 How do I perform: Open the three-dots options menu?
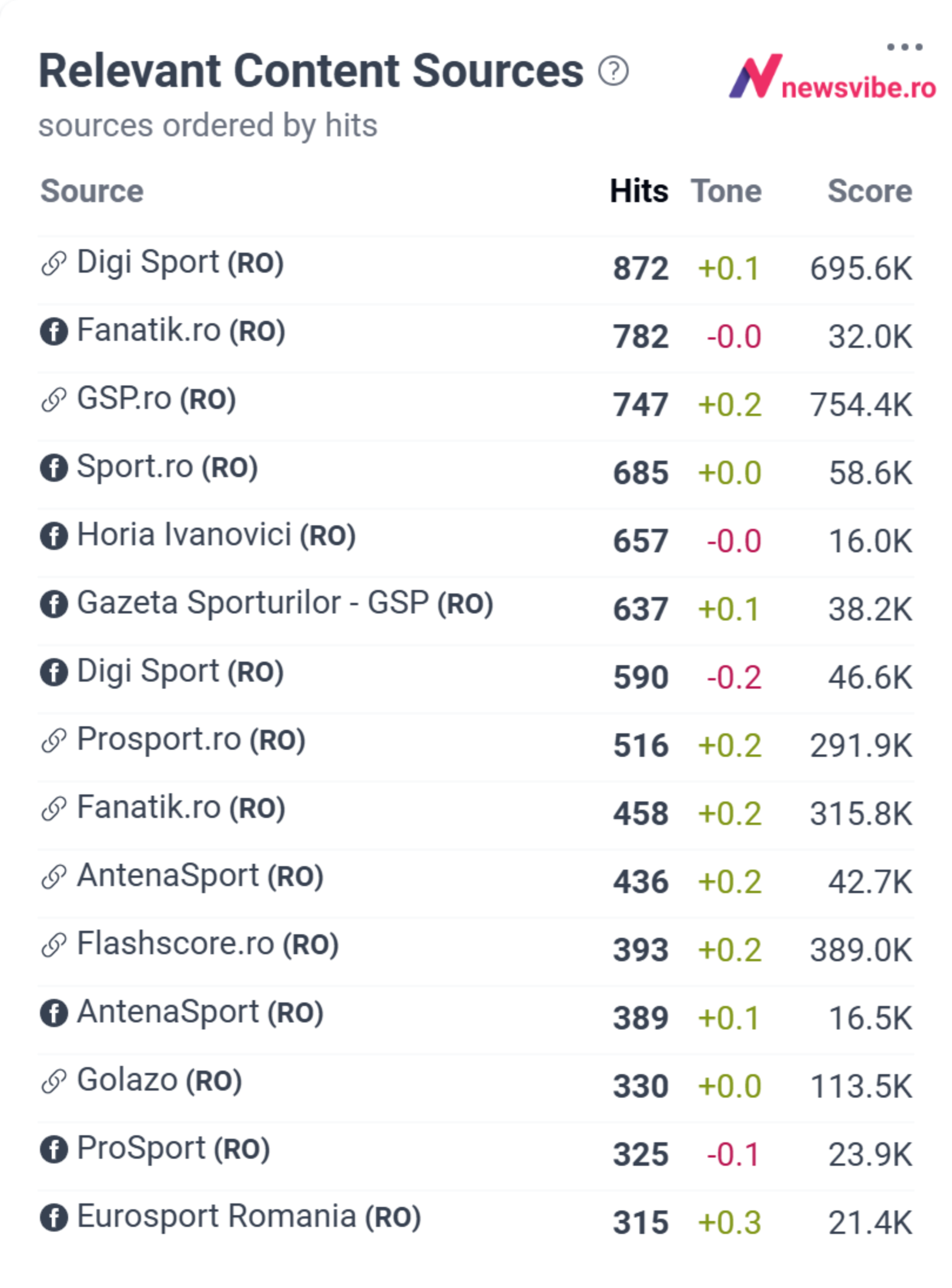point(904,46)
